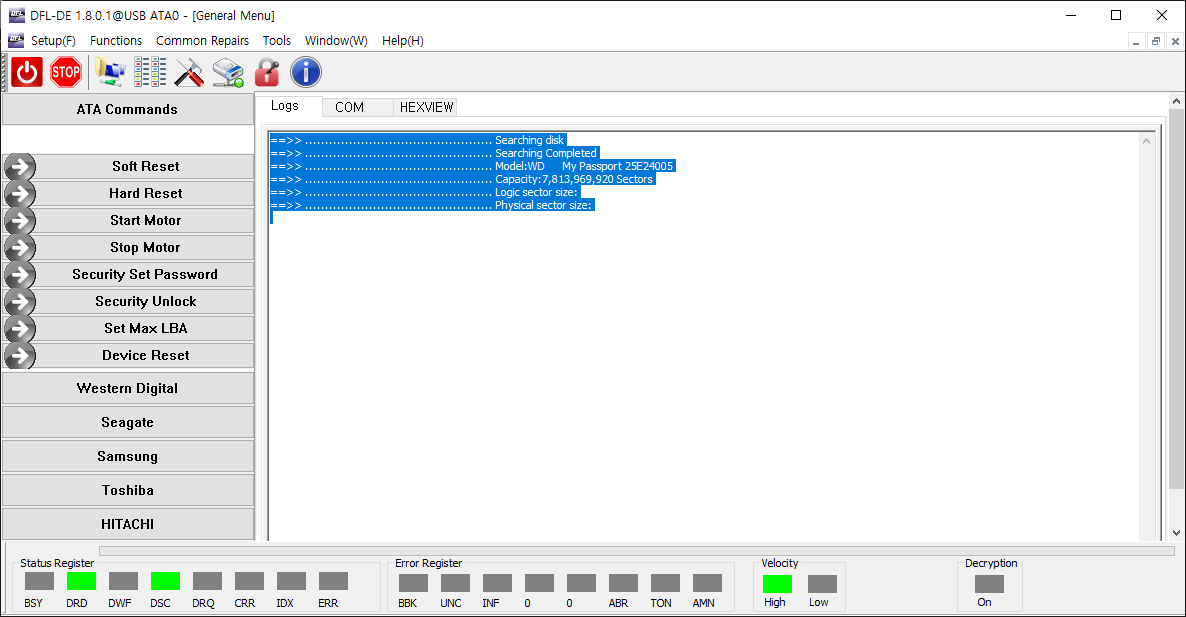Click the green DSC status indicator

165,581
